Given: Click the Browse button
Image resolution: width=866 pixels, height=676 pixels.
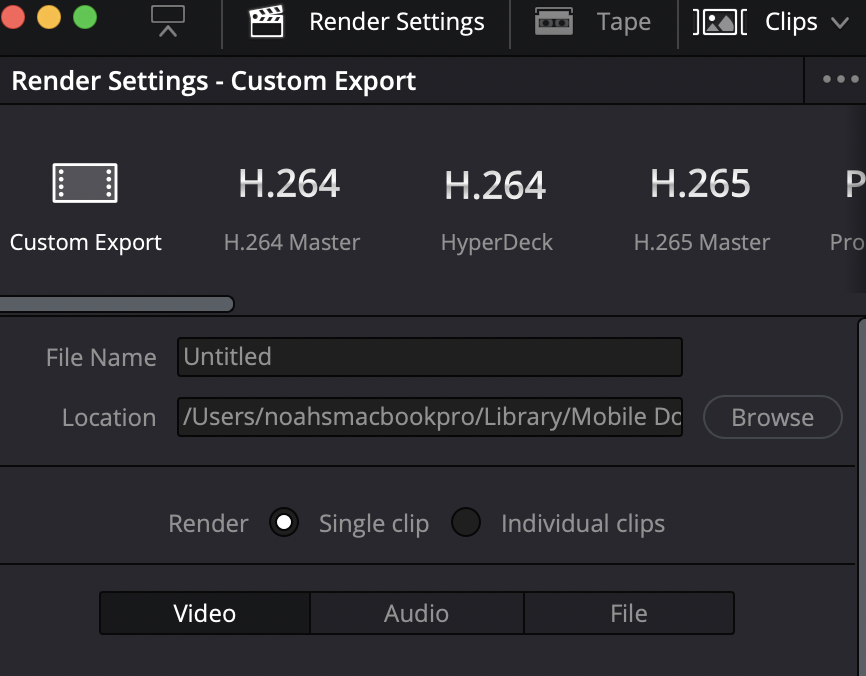Looking at the screenshot, I should (x=773, y=418).
